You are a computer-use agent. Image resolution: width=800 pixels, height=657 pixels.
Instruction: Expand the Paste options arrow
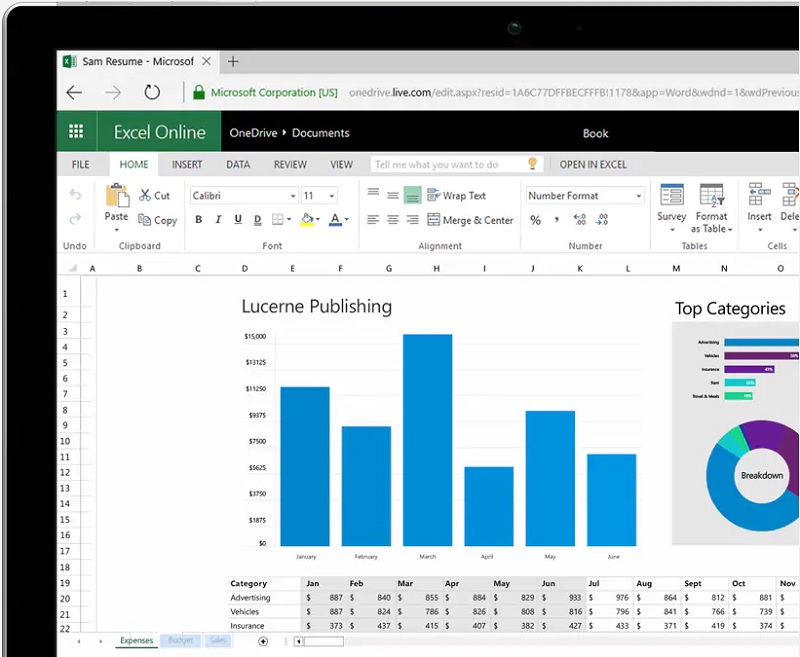pyautogui.click(x=117, y=230)
